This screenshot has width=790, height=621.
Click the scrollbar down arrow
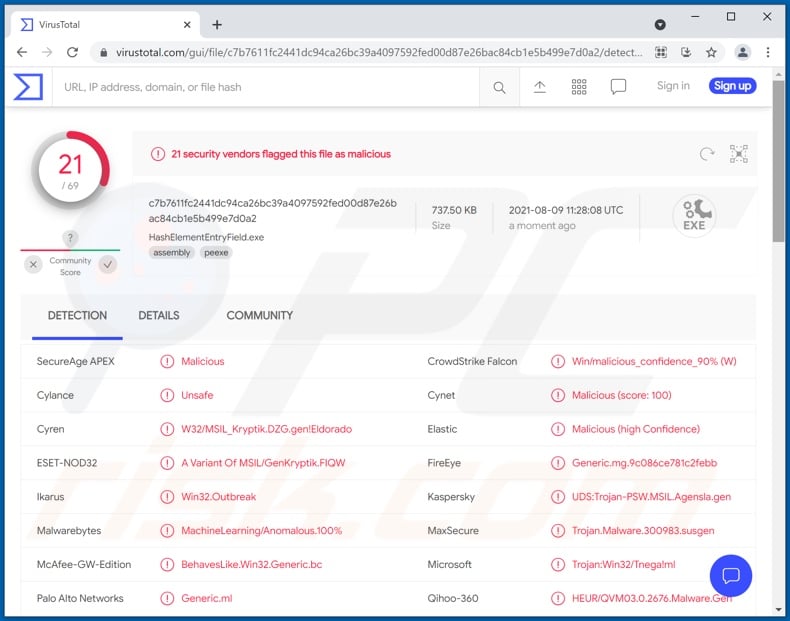click(x=778, y=610)
